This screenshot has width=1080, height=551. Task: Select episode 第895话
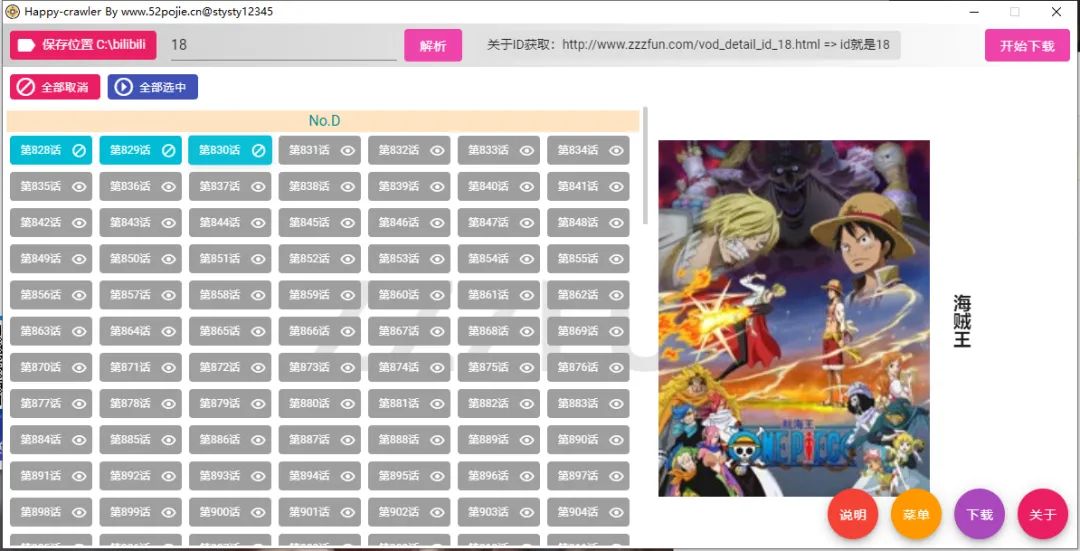tap(409, 476)
